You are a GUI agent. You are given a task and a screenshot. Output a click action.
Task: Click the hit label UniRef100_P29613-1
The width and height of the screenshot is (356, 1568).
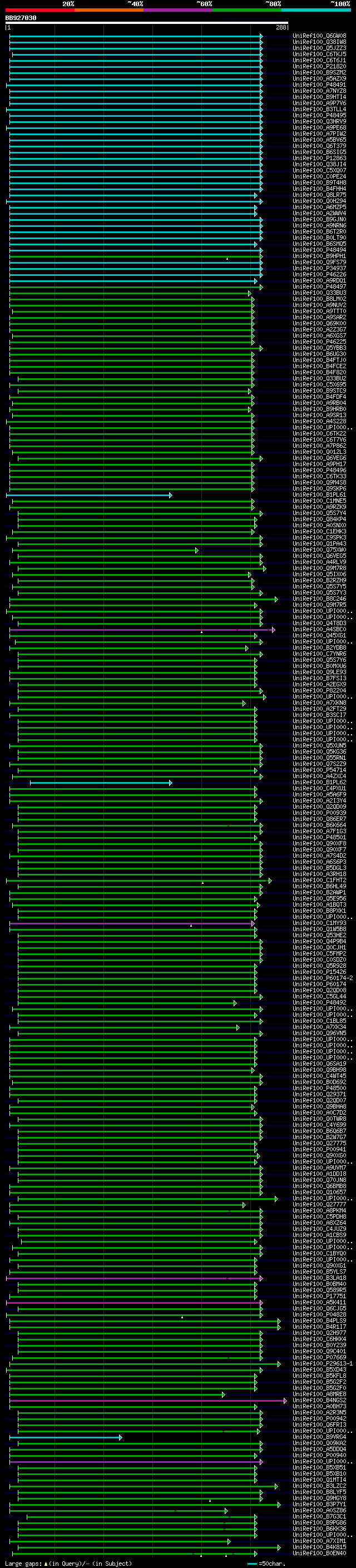tap(323, 1363)
